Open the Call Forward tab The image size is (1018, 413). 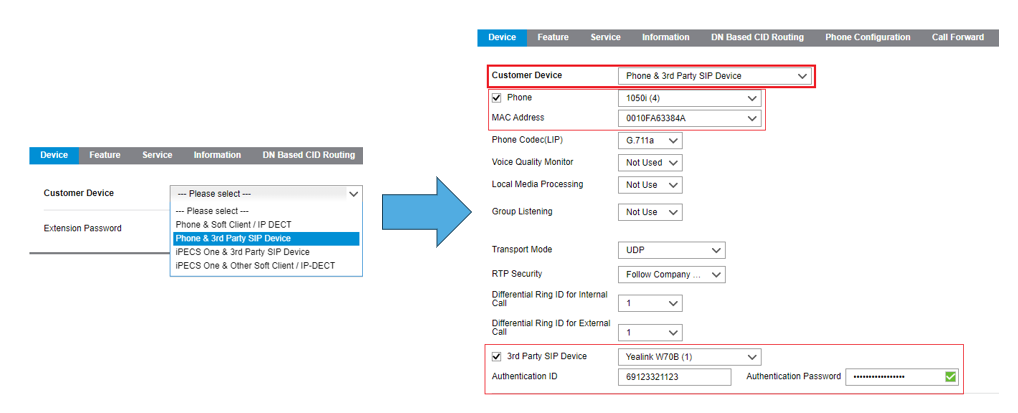(957, 38)
